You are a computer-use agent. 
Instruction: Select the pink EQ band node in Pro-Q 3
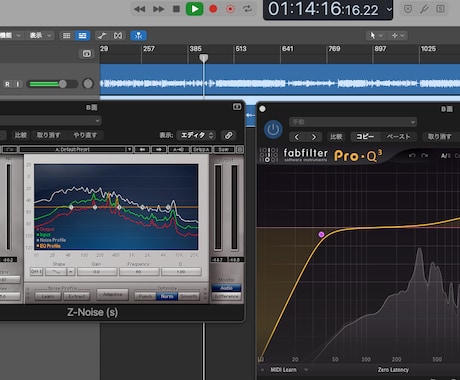(x=321, y=235)
